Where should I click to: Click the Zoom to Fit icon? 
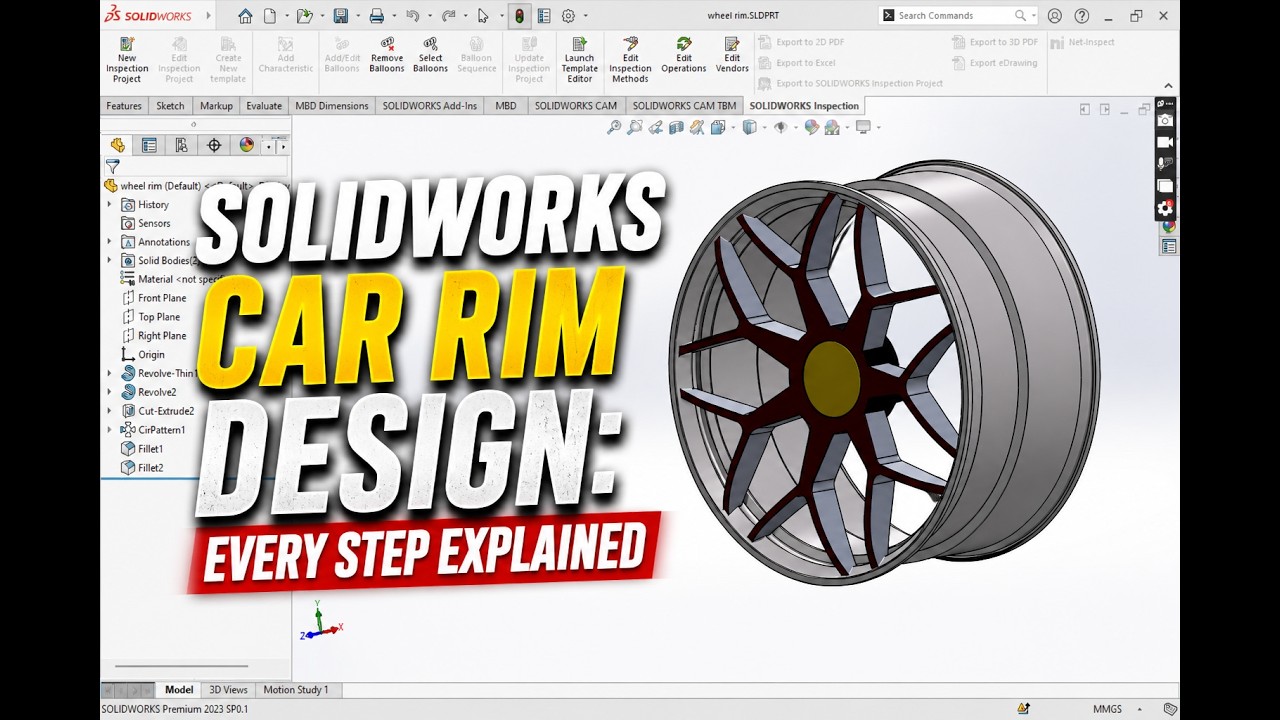coord(614,127)
